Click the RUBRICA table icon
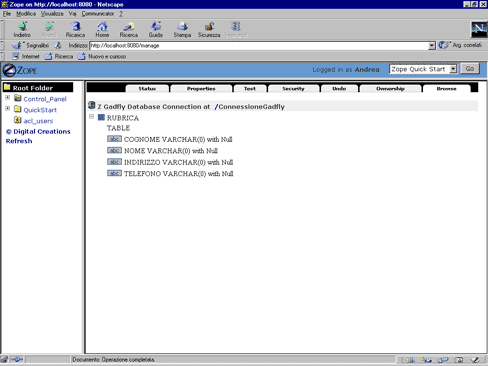 click(101, 117)
